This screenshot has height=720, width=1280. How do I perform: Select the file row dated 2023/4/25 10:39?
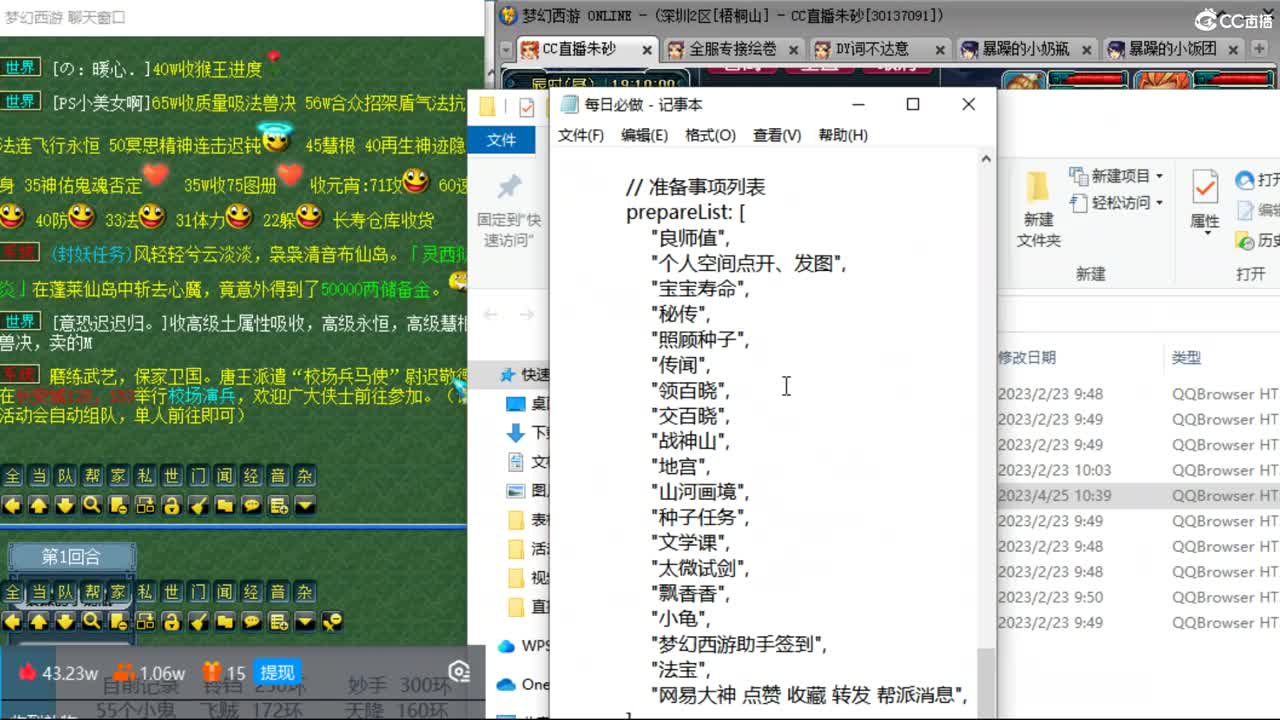point(1138,495)
